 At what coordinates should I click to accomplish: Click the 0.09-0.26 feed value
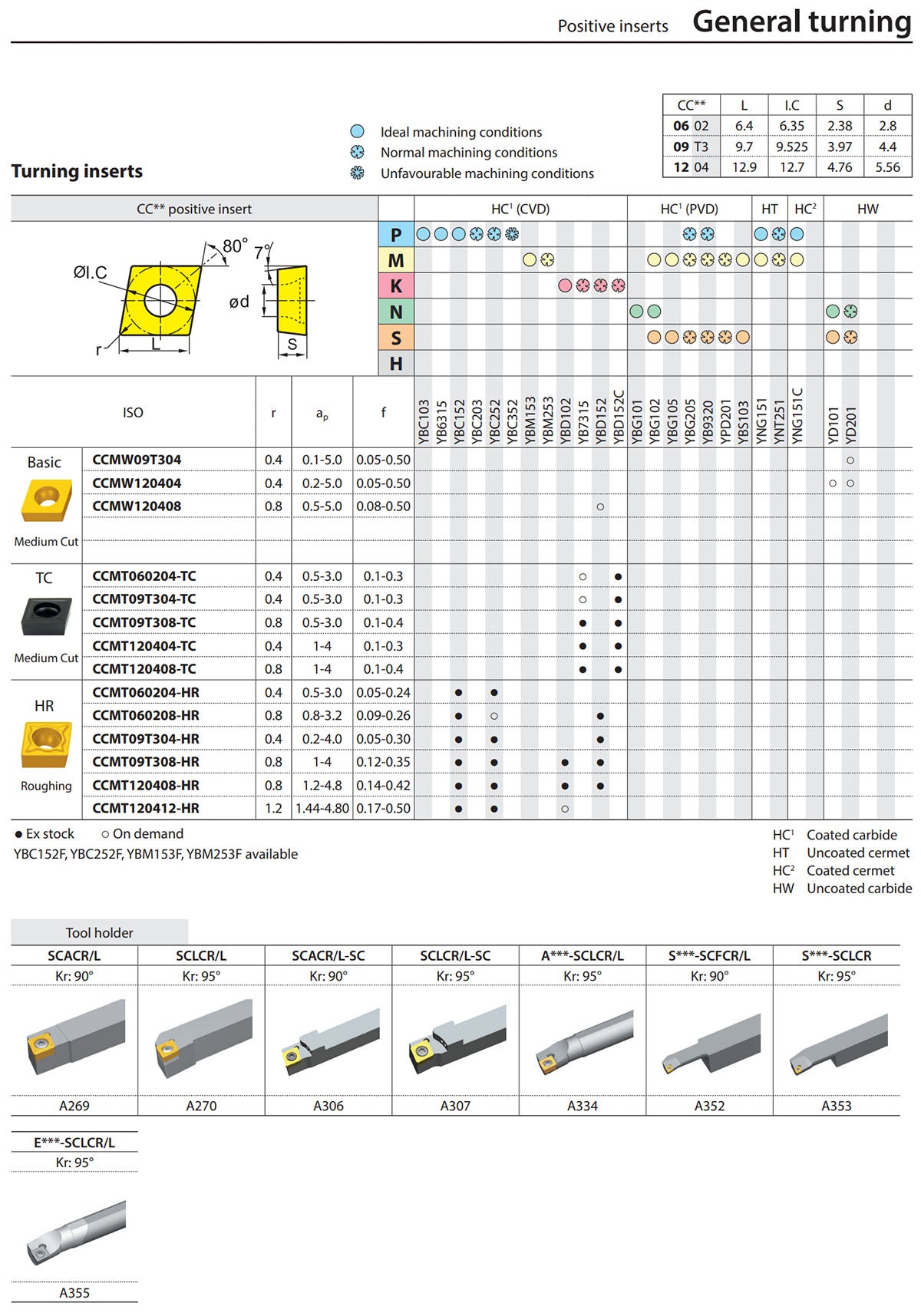coord(384,716)
